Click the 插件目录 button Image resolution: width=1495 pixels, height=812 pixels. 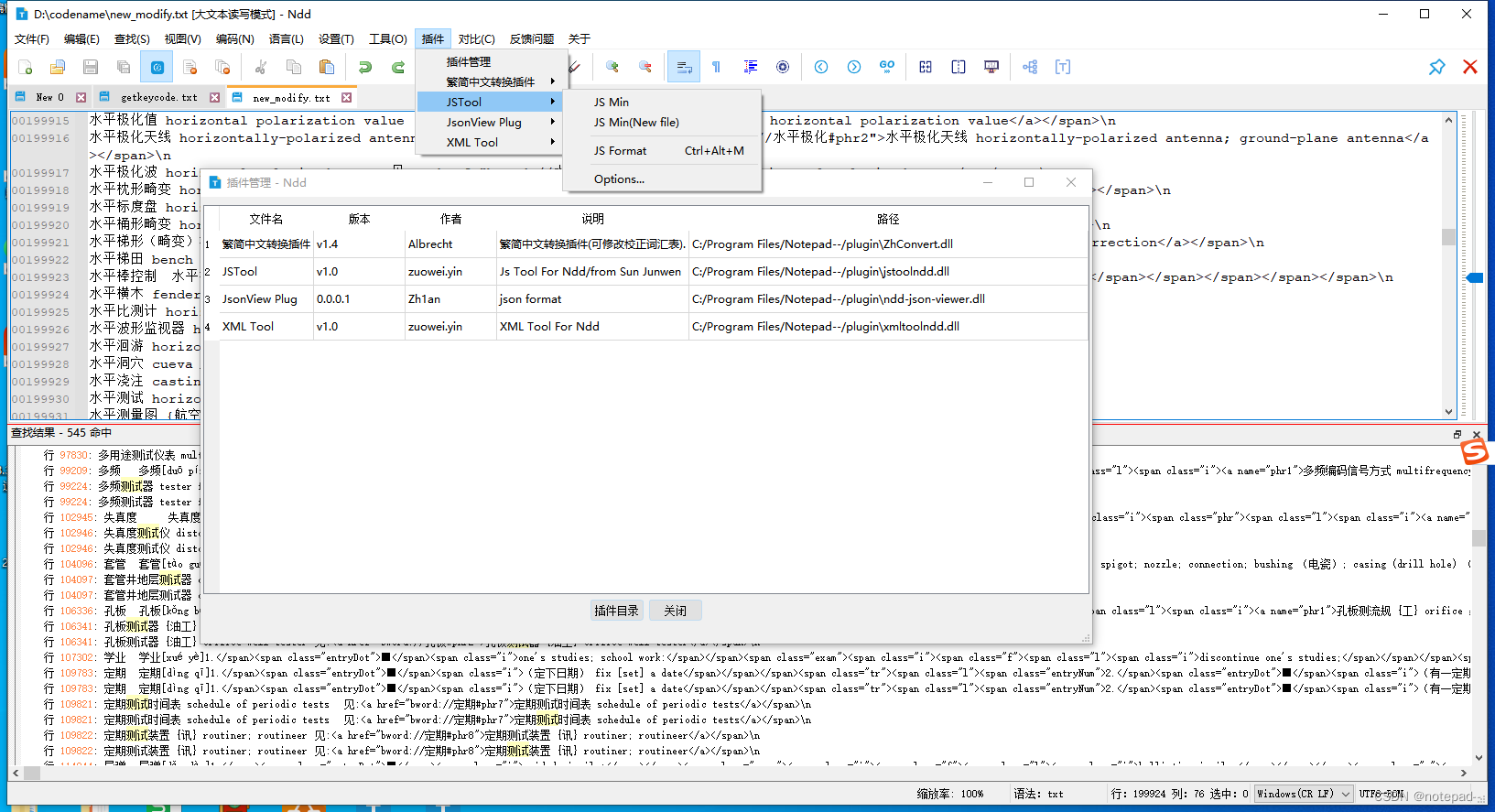pyautogui.click(x=617, y=611)
